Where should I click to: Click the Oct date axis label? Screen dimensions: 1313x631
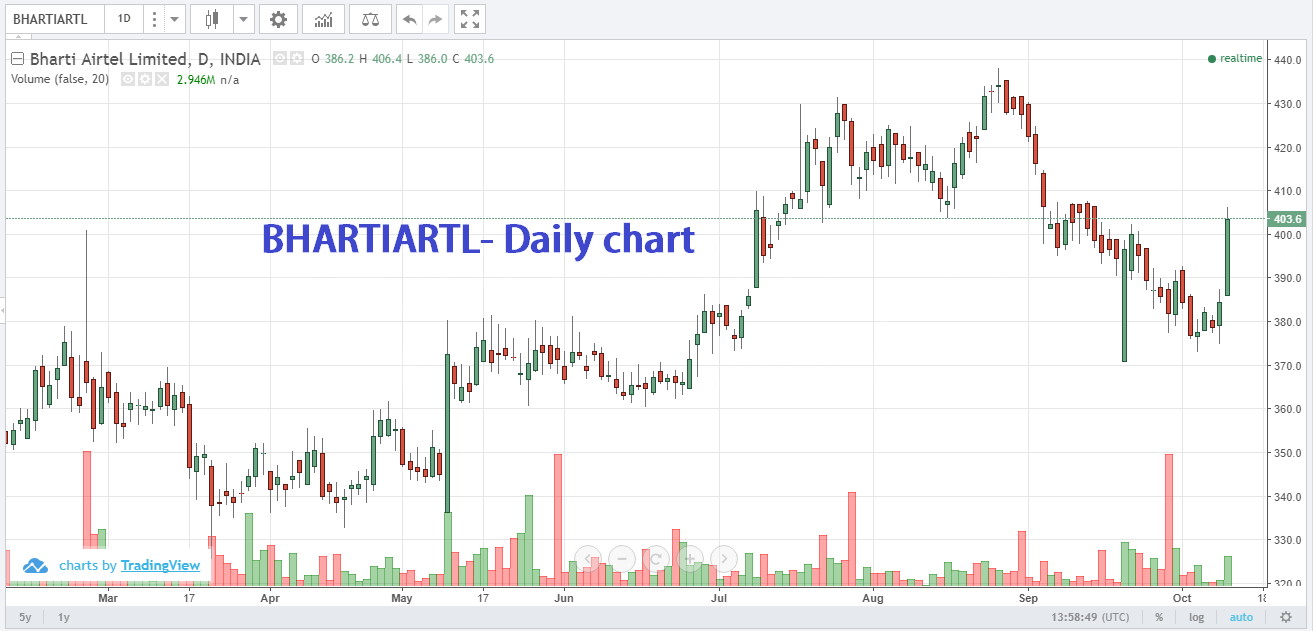[x=1183, y=598]
